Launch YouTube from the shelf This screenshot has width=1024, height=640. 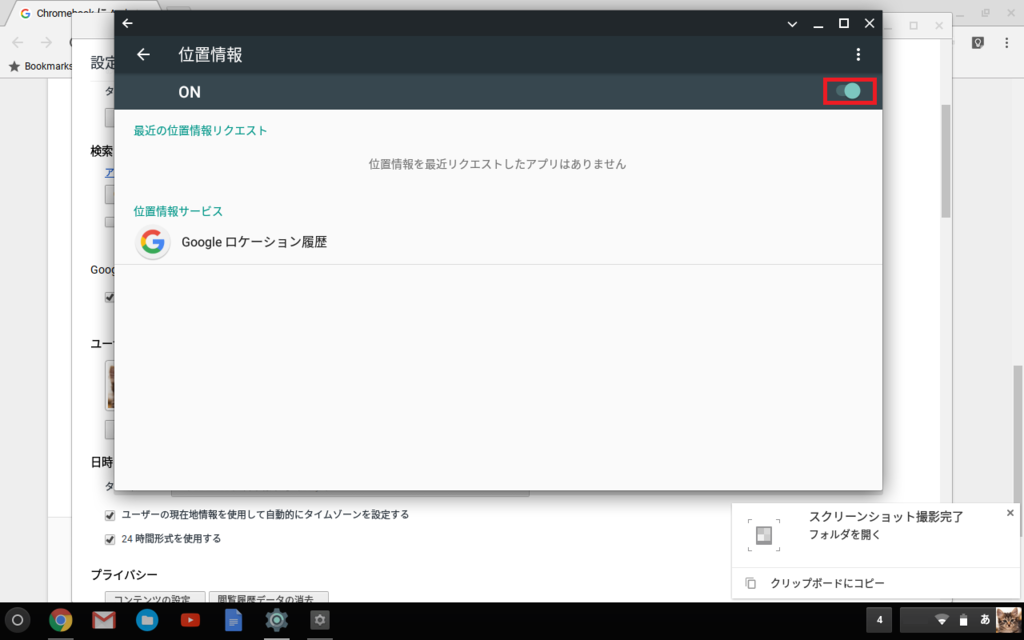190,620
